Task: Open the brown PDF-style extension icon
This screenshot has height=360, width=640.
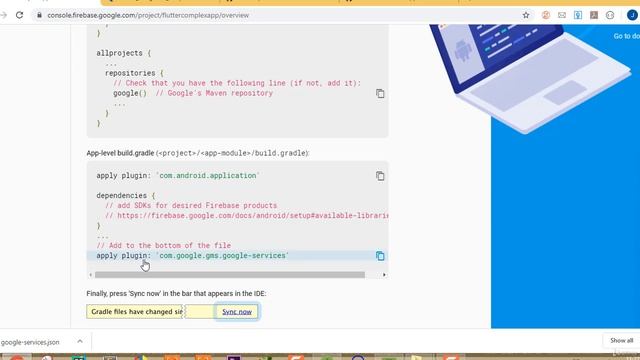Action: pos(594,15)
